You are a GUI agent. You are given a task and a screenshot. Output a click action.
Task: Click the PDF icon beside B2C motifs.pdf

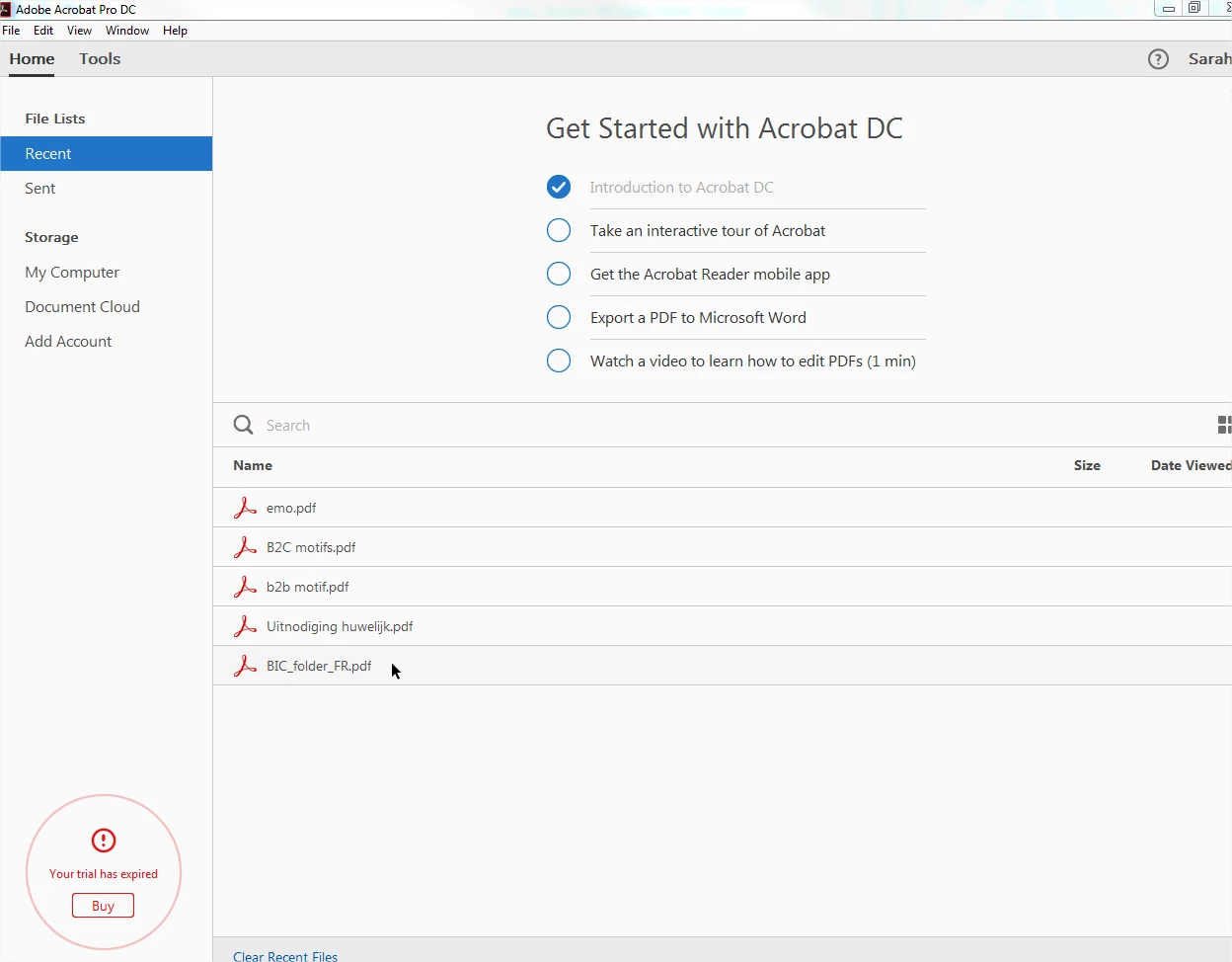point(245,547)
